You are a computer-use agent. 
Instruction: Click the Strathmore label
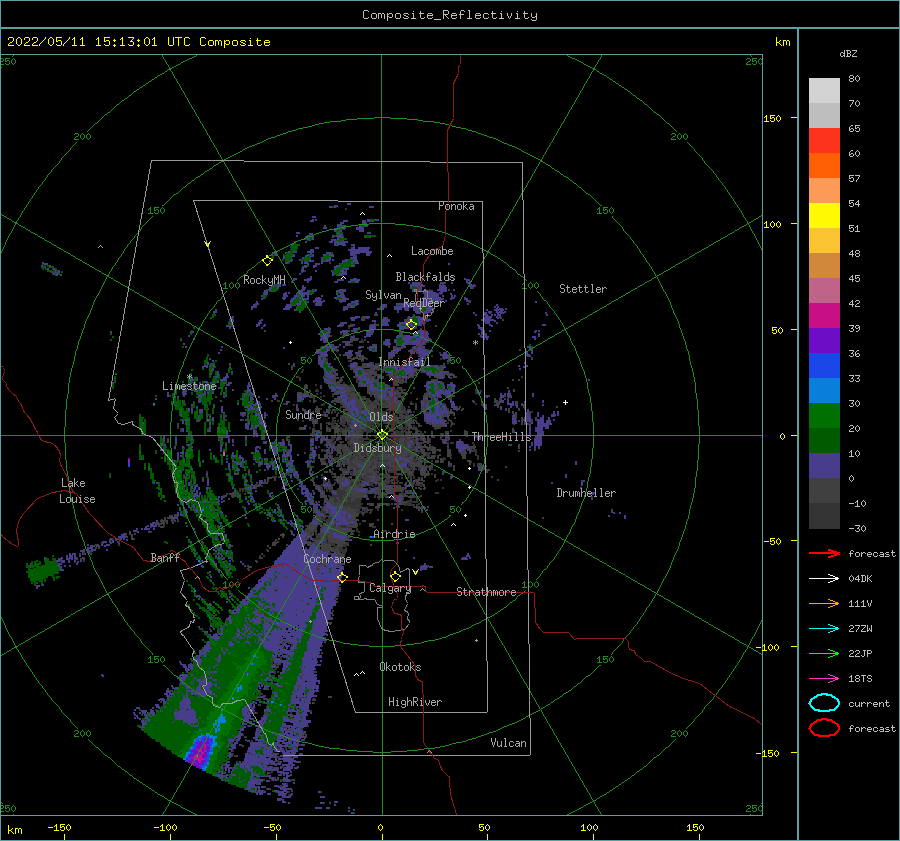[487, 592]
